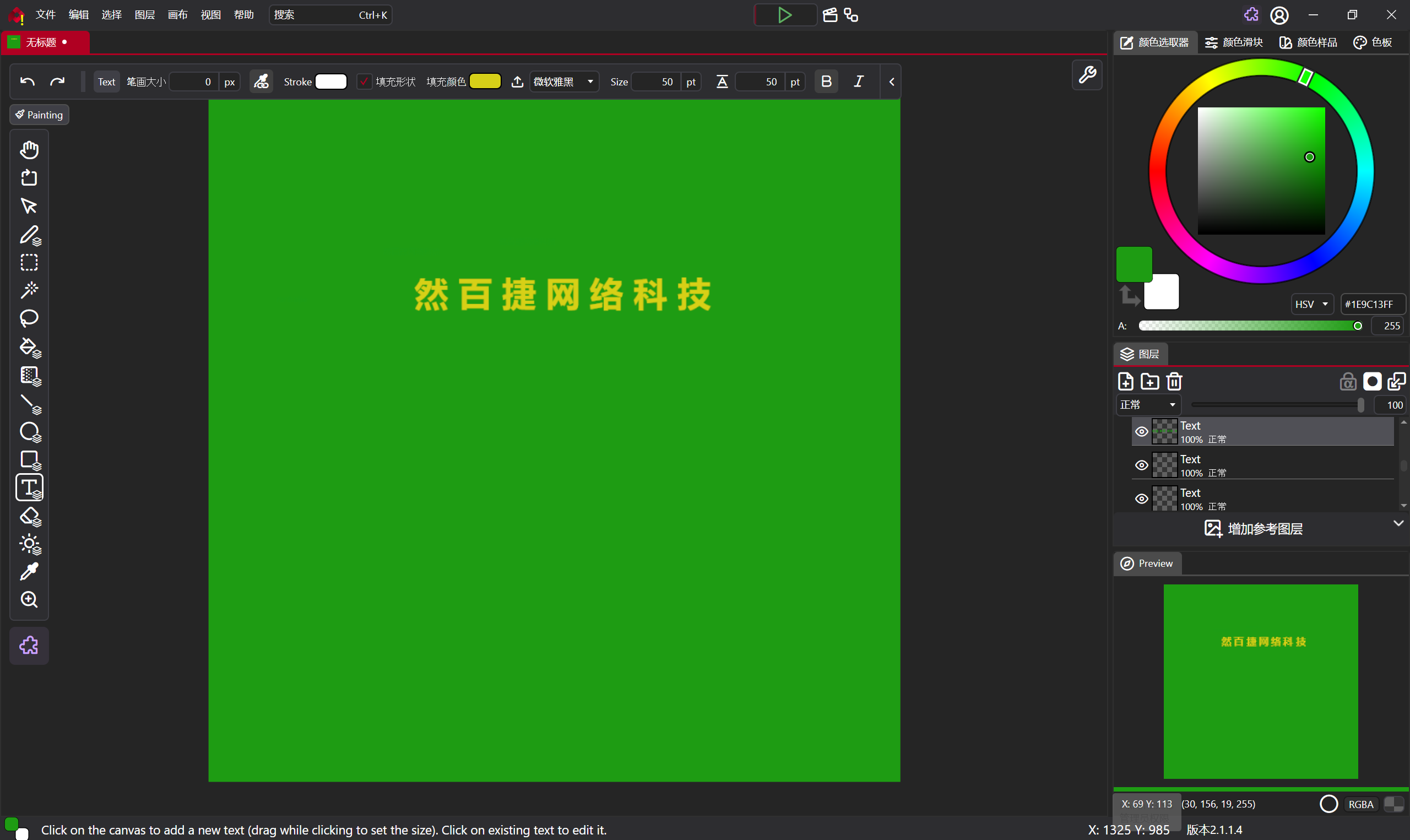
Task: Click the Painting toolset button
Action: [x=39, y=115]
